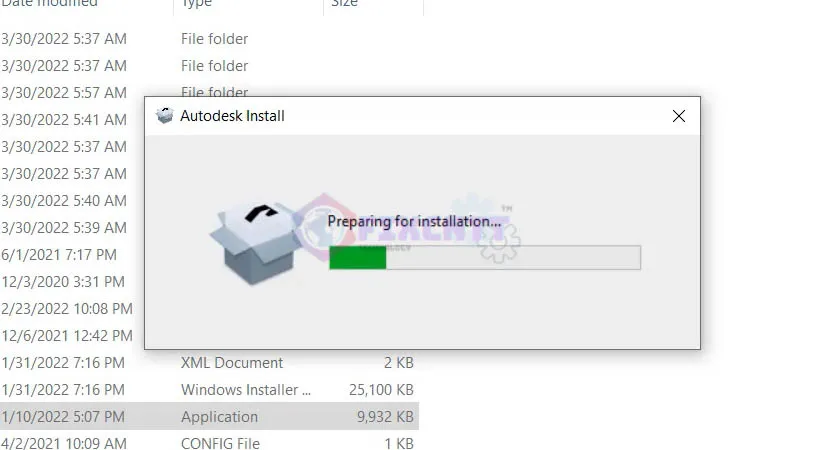The height and width of the screenshot is (450, 820).
Task: Close the Autodesk Install dialog
Action: click(678, 116)
